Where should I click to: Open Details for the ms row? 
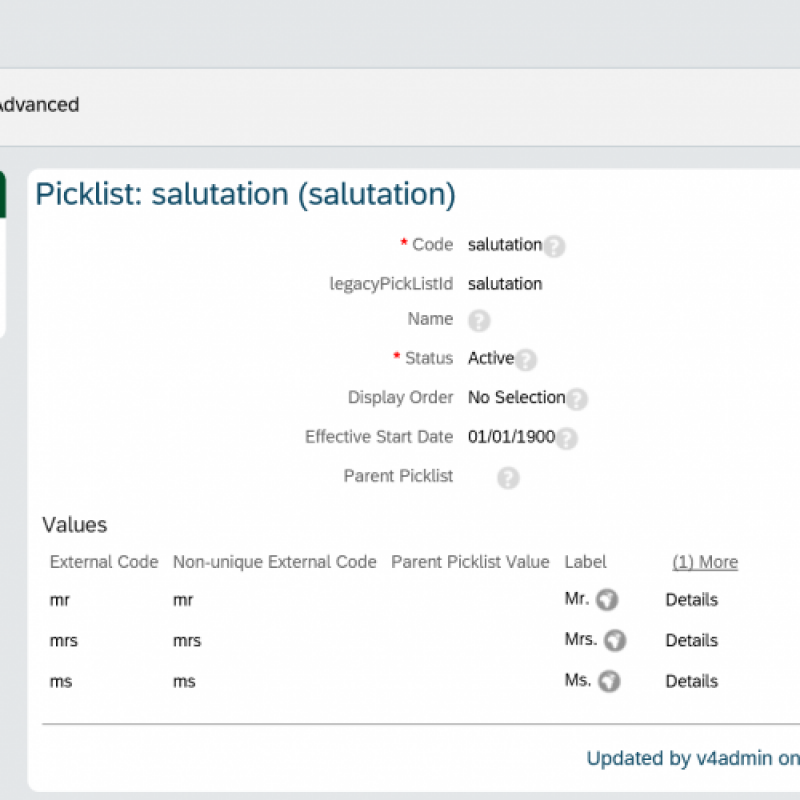[x=691, y=681]
